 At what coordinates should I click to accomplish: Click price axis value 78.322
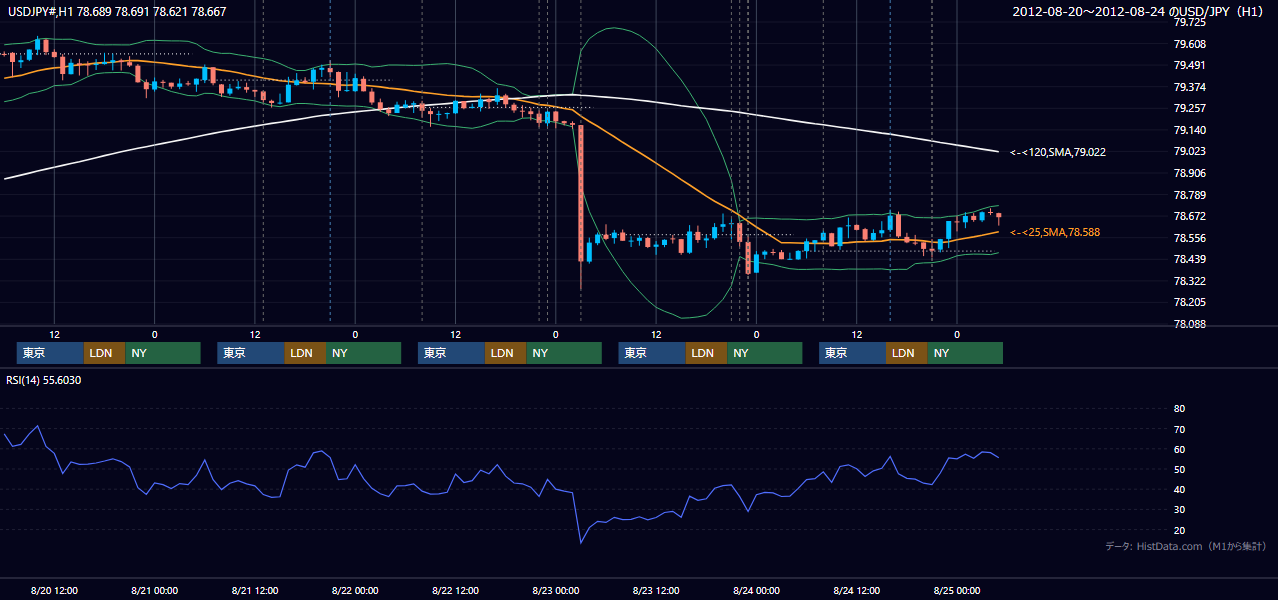click(x=1189, y=281)
